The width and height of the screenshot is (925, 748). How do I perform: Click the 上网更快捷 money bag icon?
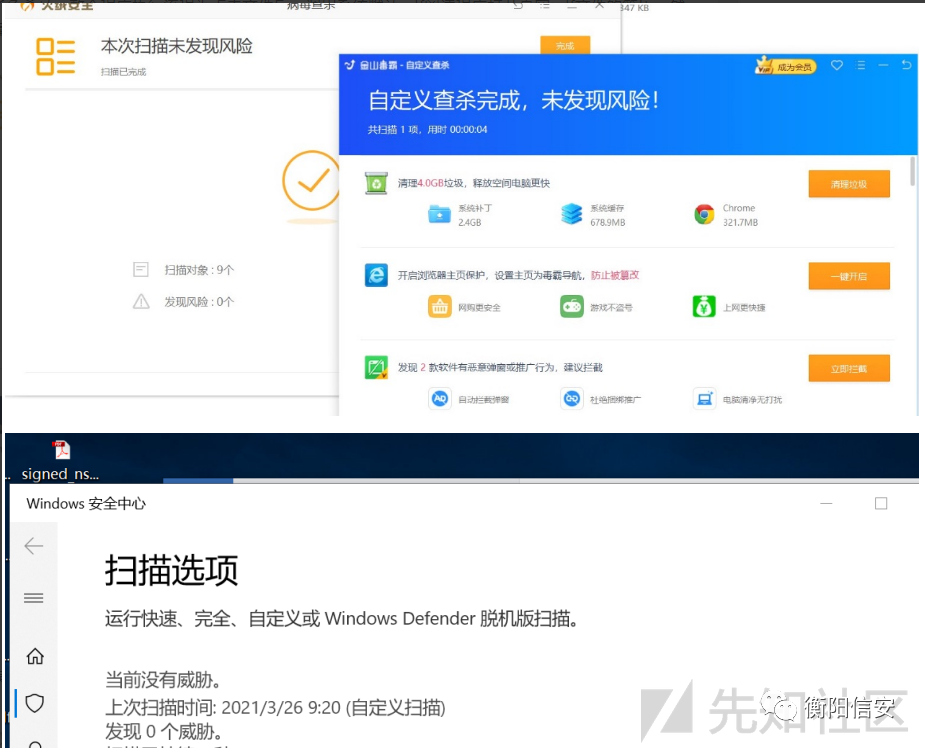[704, 307]
